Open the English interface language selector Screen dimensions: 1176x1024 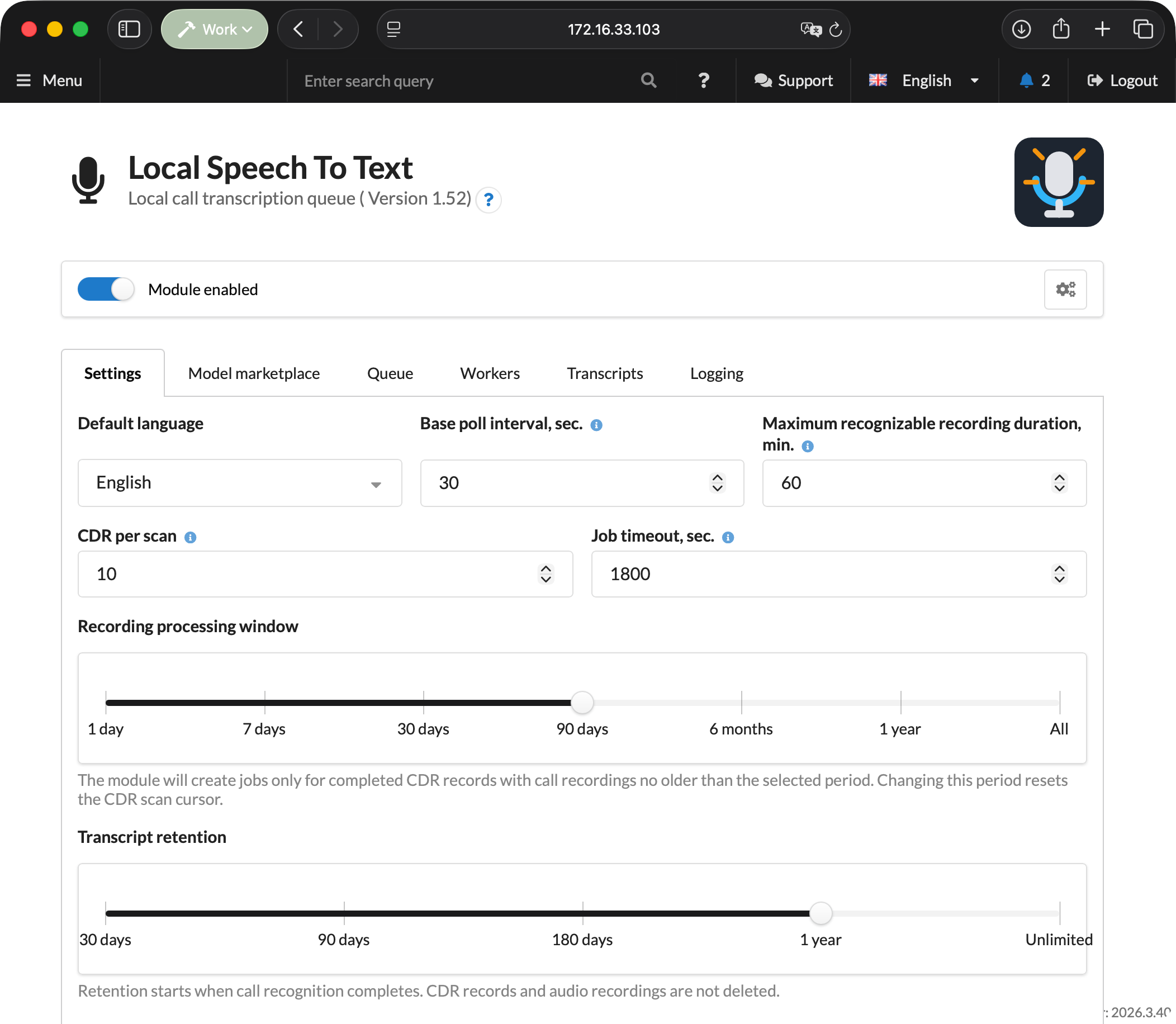pyautogui.click(x=924, y=80)
